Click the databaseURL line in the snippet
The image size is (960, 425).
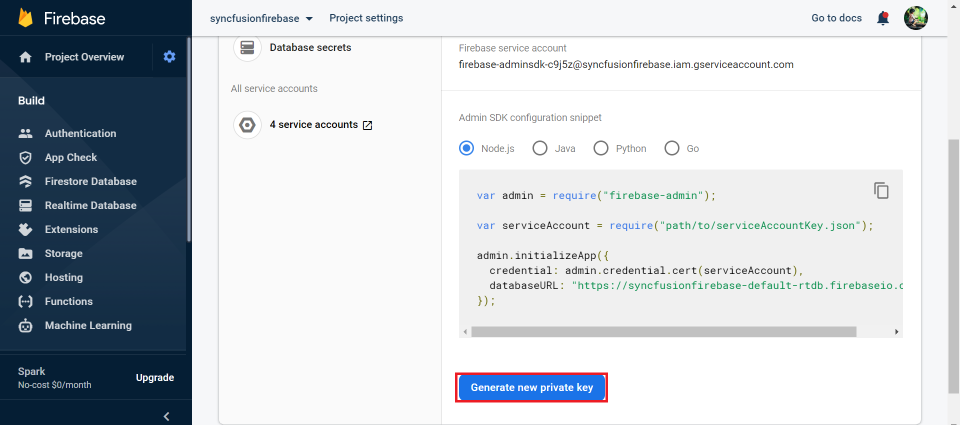tap(696, 285)
